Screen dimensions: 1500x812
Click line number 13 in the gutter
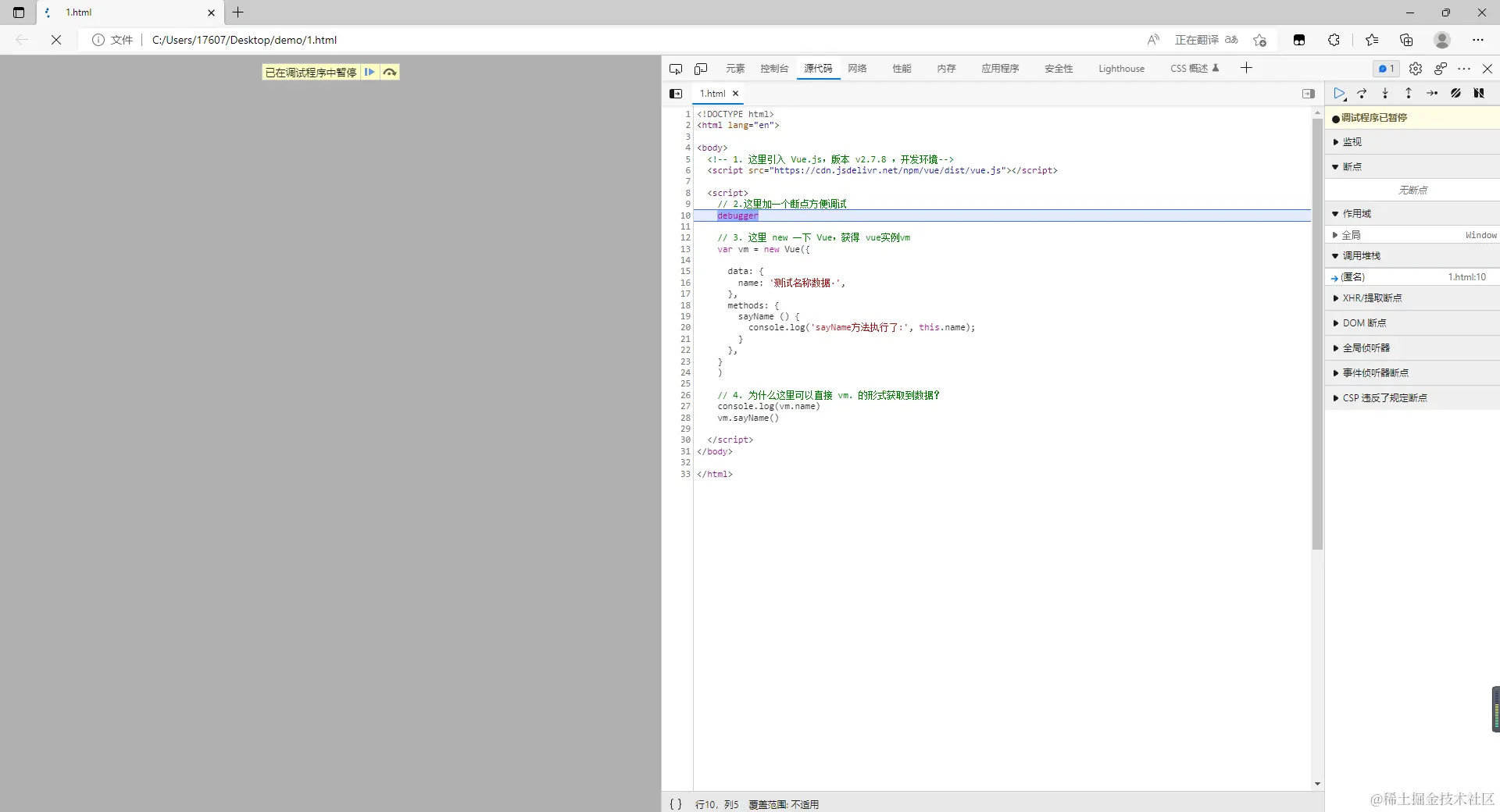(x=685, y=250)
